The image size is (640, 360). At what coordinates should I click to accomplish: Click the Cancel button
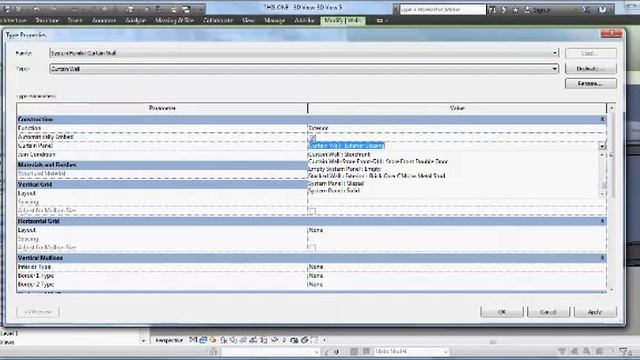click(548, 312)
